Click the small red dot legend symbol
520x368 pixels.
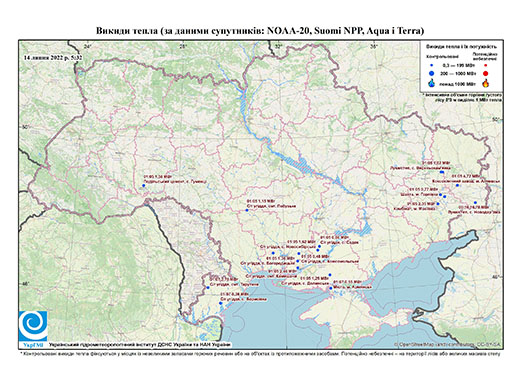(x=486, y=66)
